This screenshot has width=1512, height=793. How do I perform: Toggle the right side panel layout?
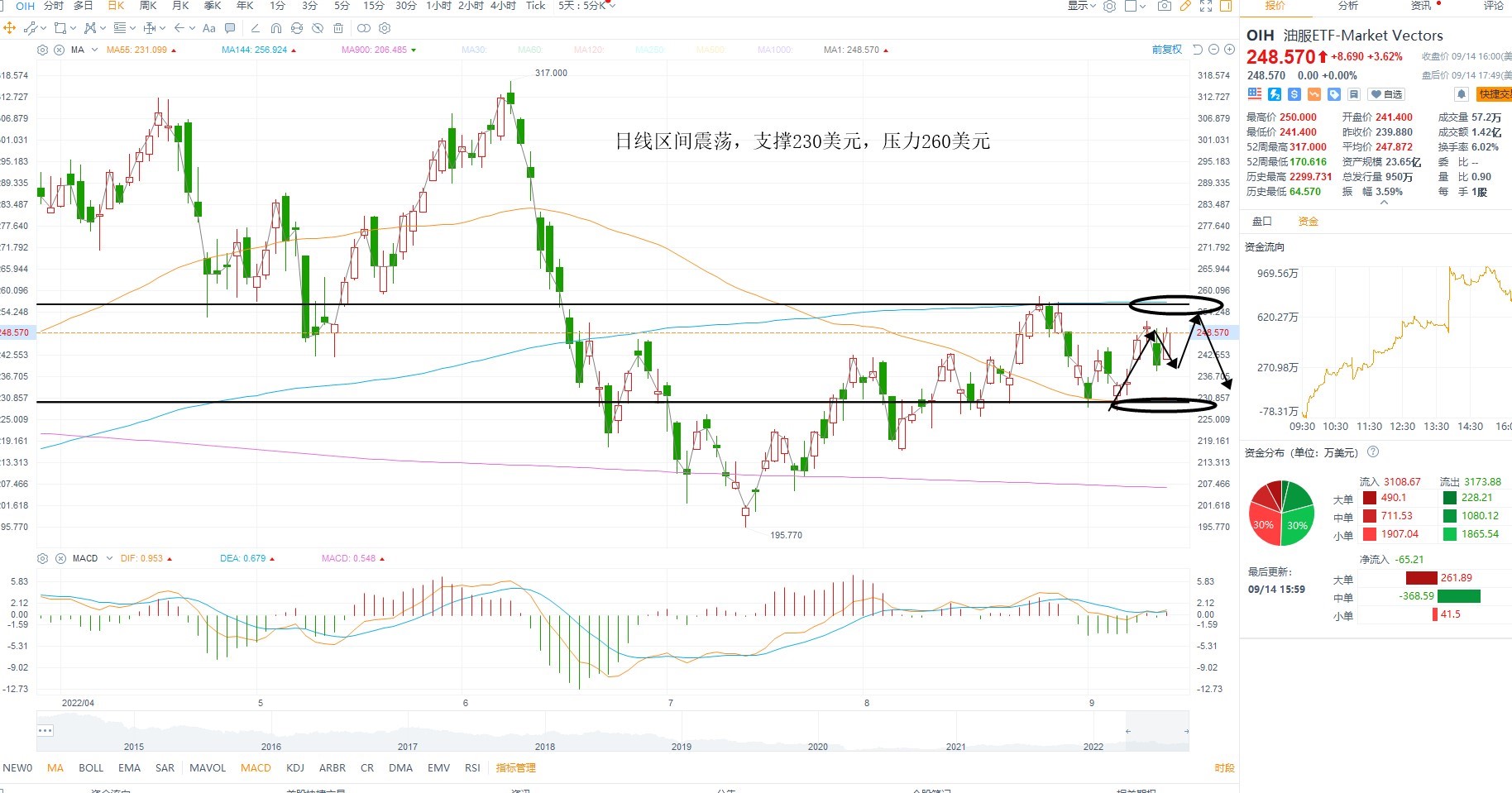1226,6
